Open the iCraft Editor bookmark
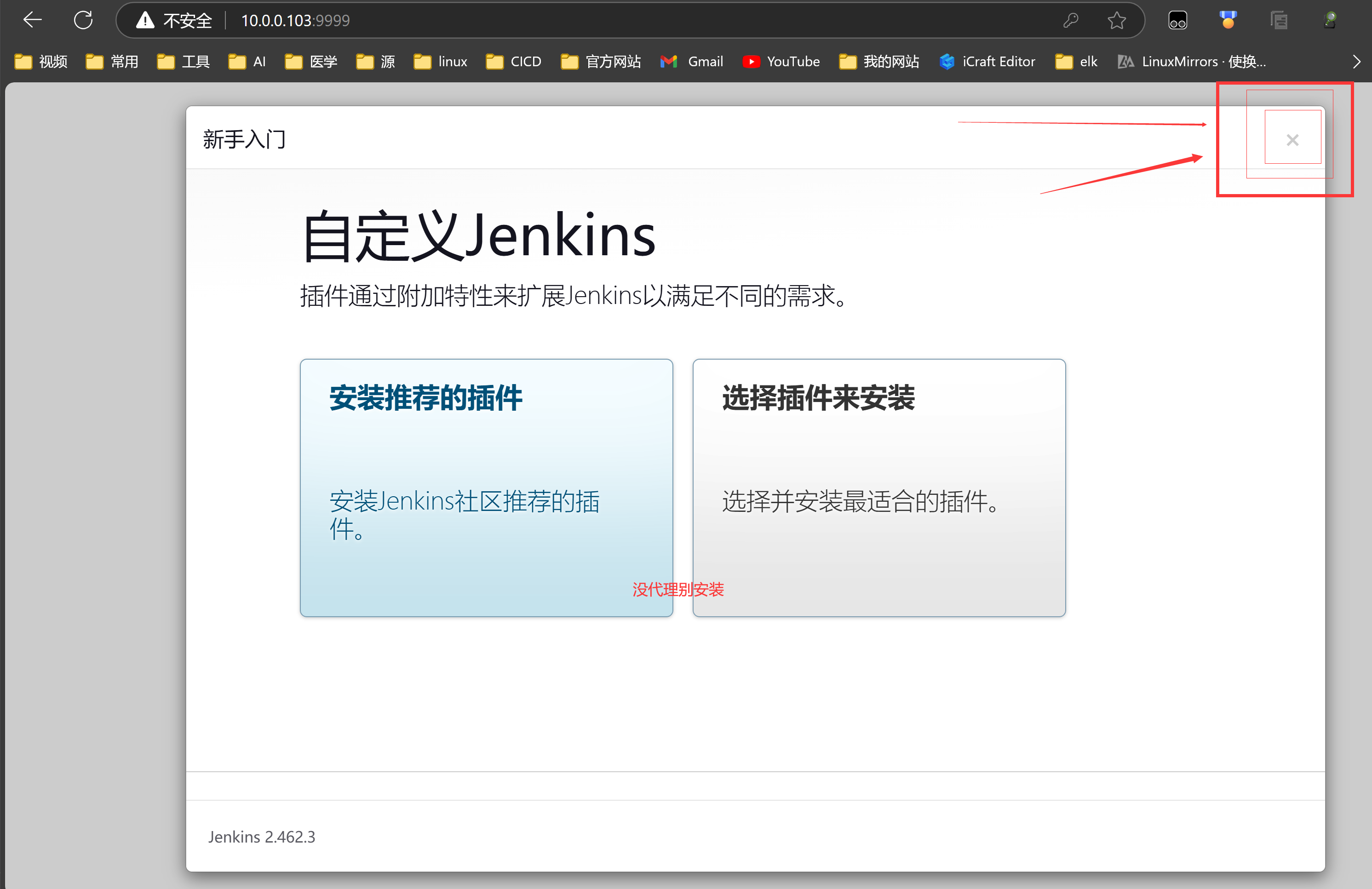 [987, 62]
